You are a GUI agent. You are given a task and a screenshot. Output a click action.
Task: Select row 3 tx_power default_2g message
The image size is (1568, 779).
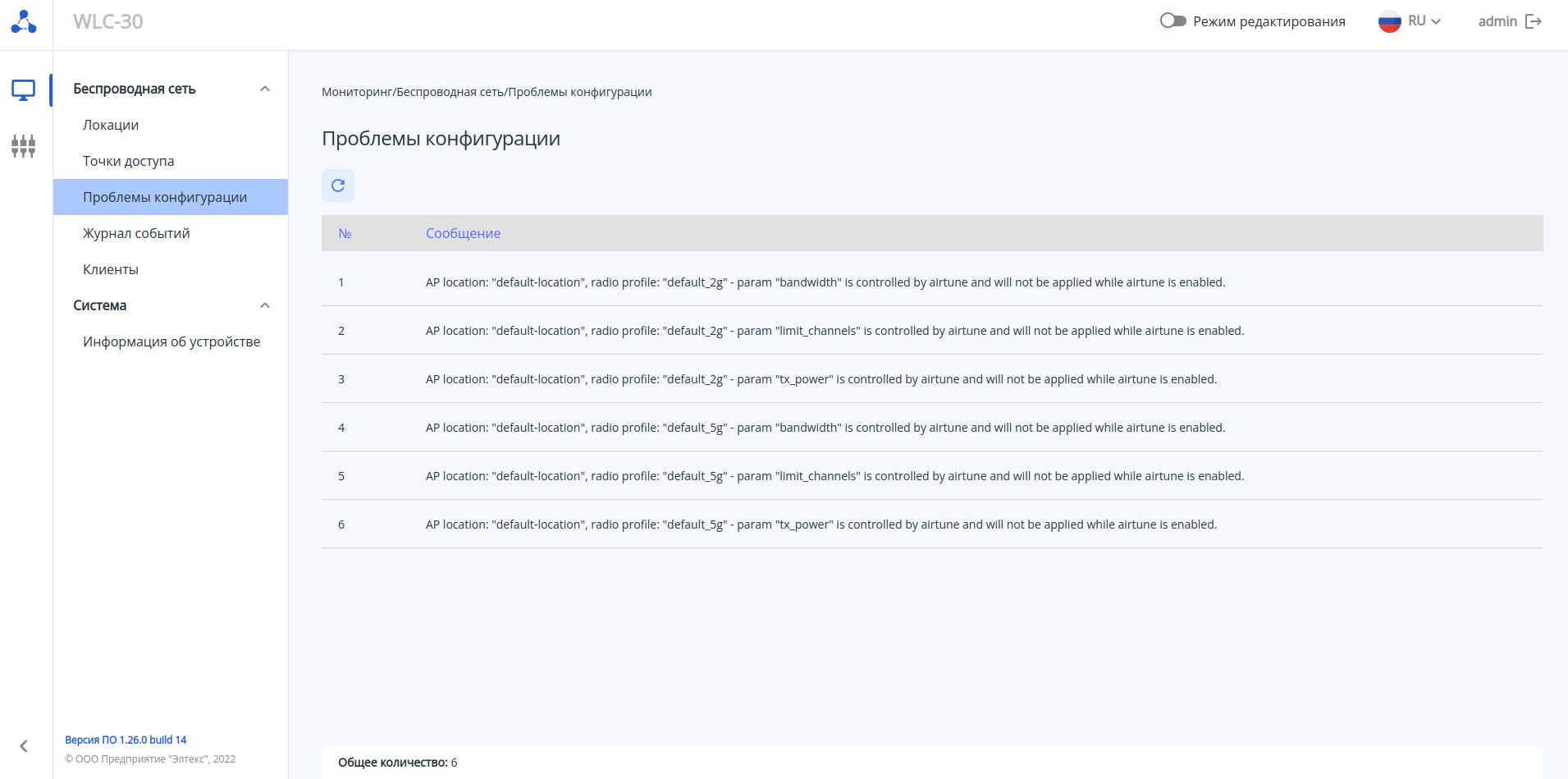(x=821, y=379)
